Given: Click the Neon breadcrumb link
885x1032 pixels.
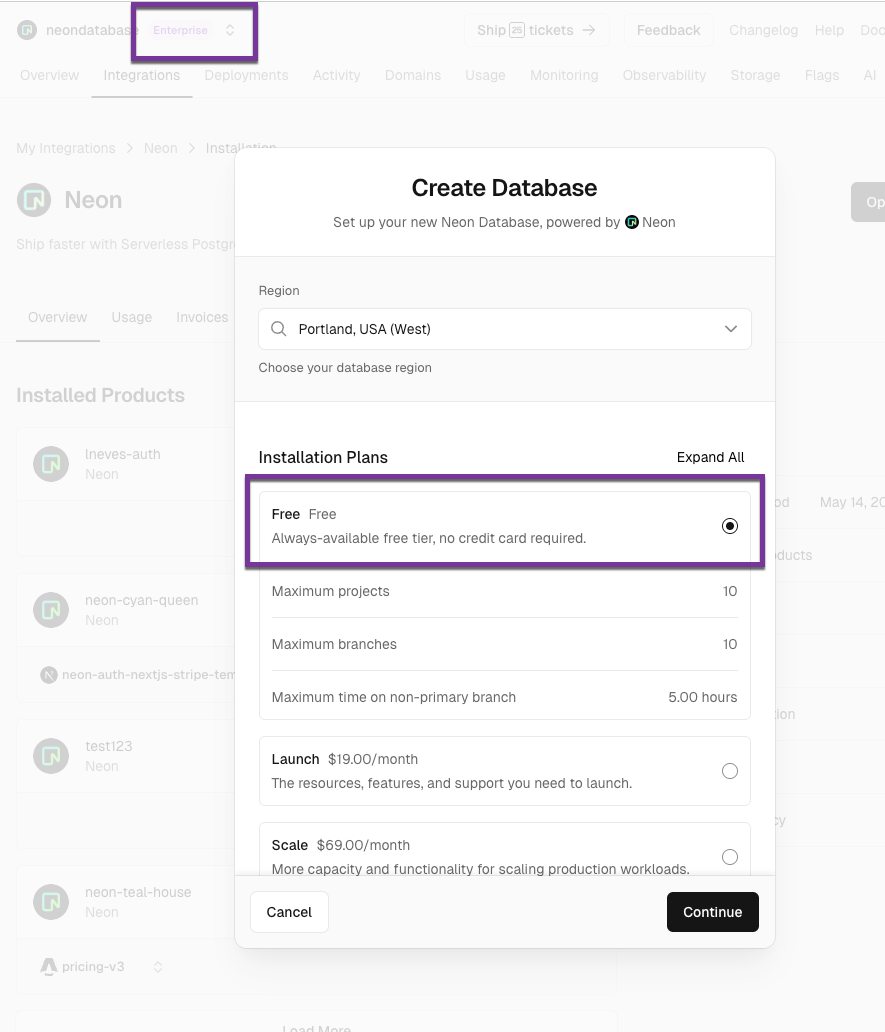Looking at the screenshot, I should [161, 148].
